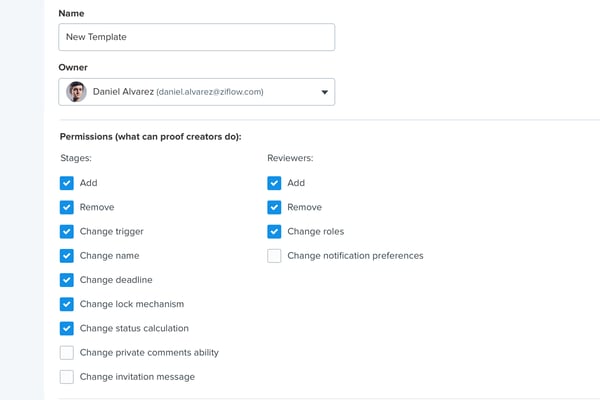600x400 pixels.
Task: Uncheck the Reviewers Remove checkbox
Action: (274, 207)
